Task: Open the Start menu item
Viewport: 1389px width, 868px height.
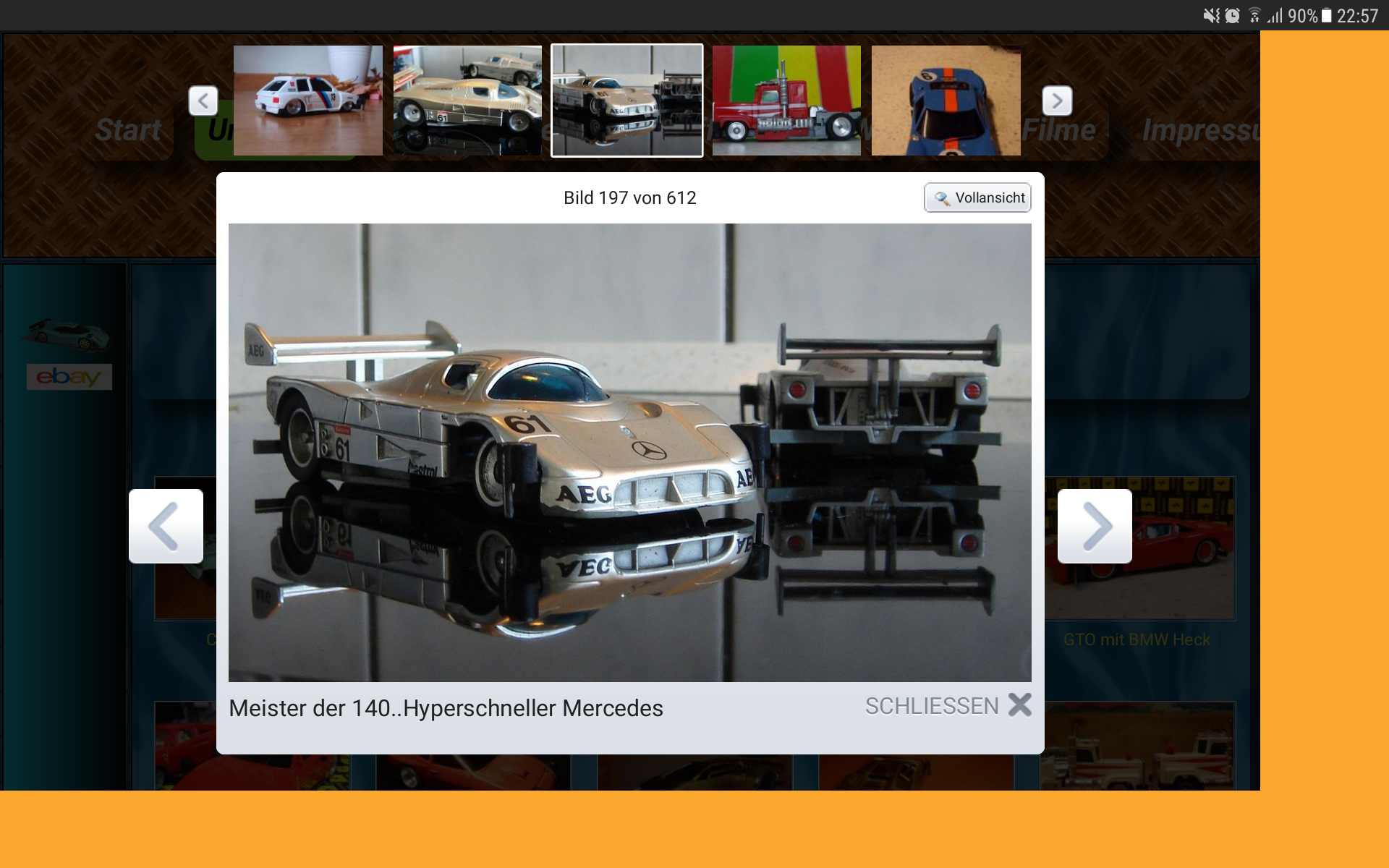Action: (x=129, y=130)
